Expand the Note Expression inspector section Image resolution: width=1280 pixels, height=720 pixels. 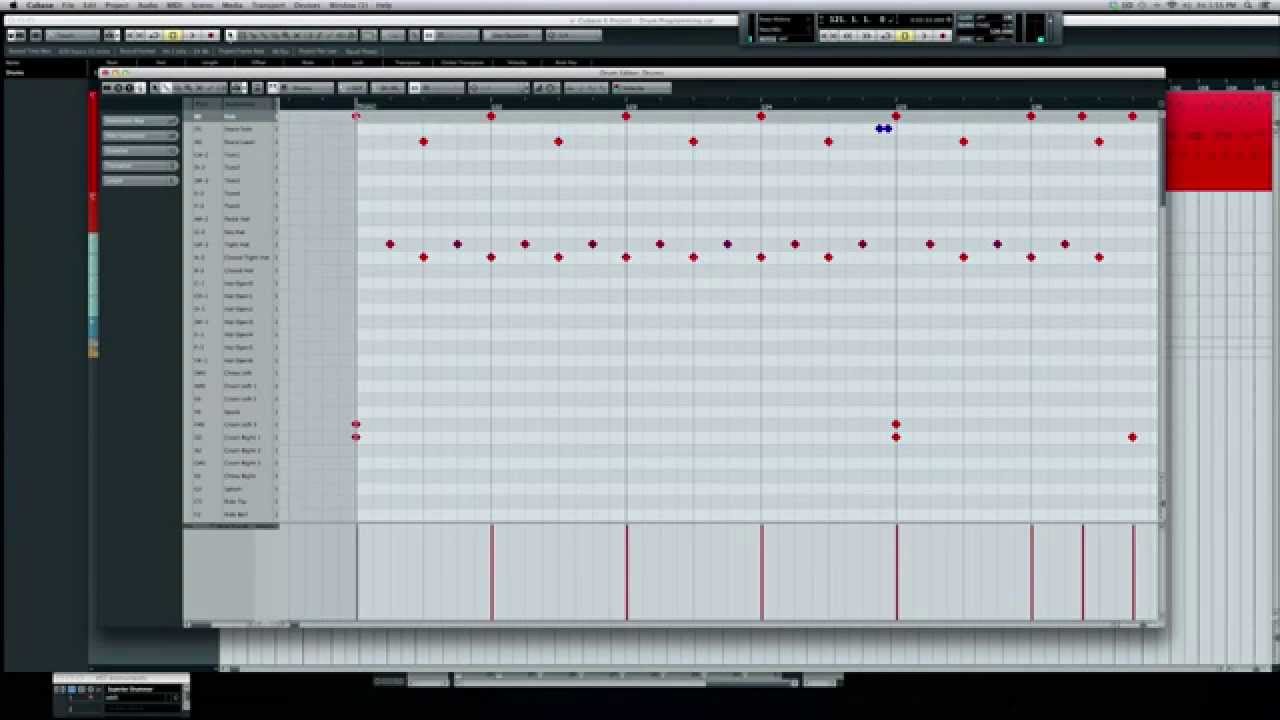[x=140, y=135]
